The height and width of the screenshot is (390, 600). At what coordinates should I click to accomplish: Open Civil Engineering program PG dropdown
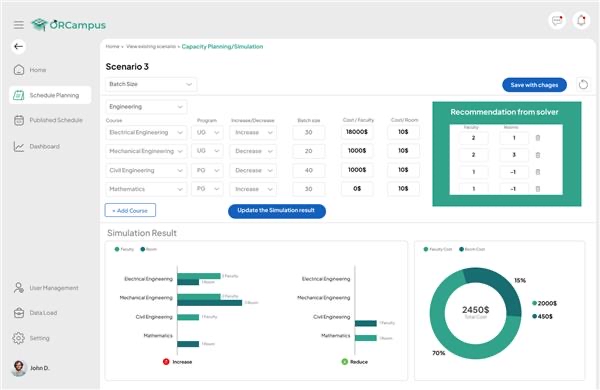207,170
